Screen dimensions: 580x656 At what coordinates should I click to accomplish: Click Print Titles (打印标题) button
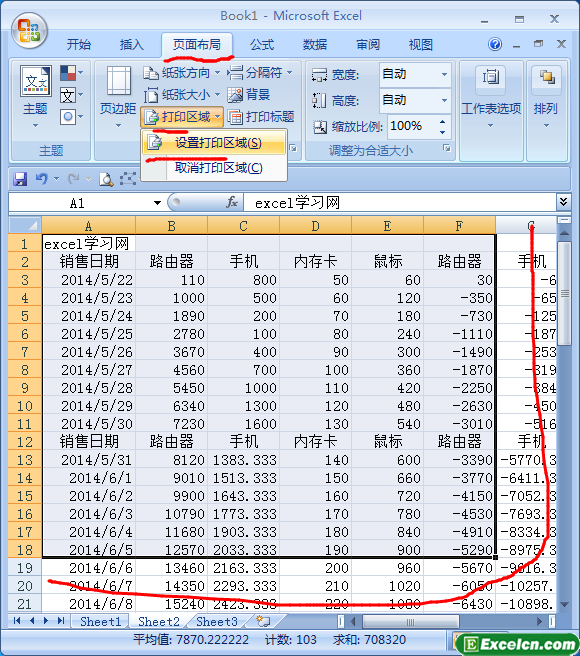[261, 117]
